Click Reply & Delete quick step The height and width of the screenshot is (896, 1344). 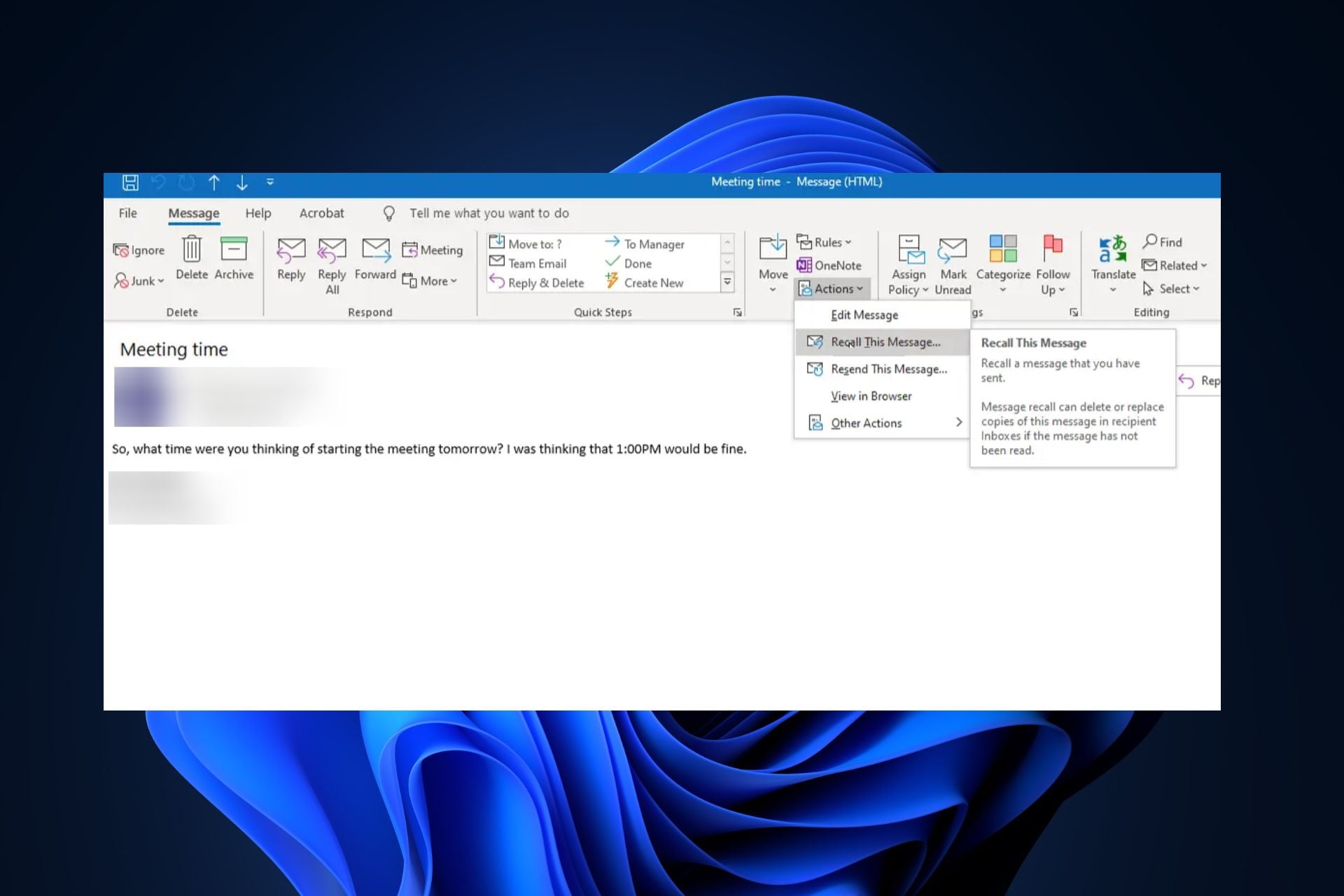point(538,283)
